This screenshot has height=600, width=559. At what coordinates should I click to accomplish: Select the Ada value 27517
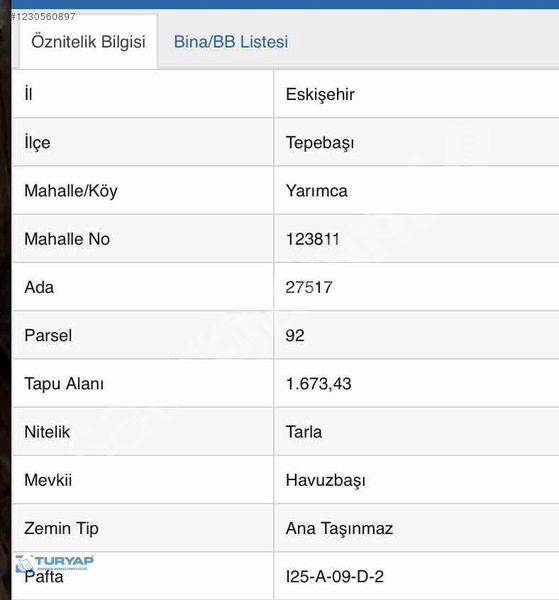[x=309, y=287]
